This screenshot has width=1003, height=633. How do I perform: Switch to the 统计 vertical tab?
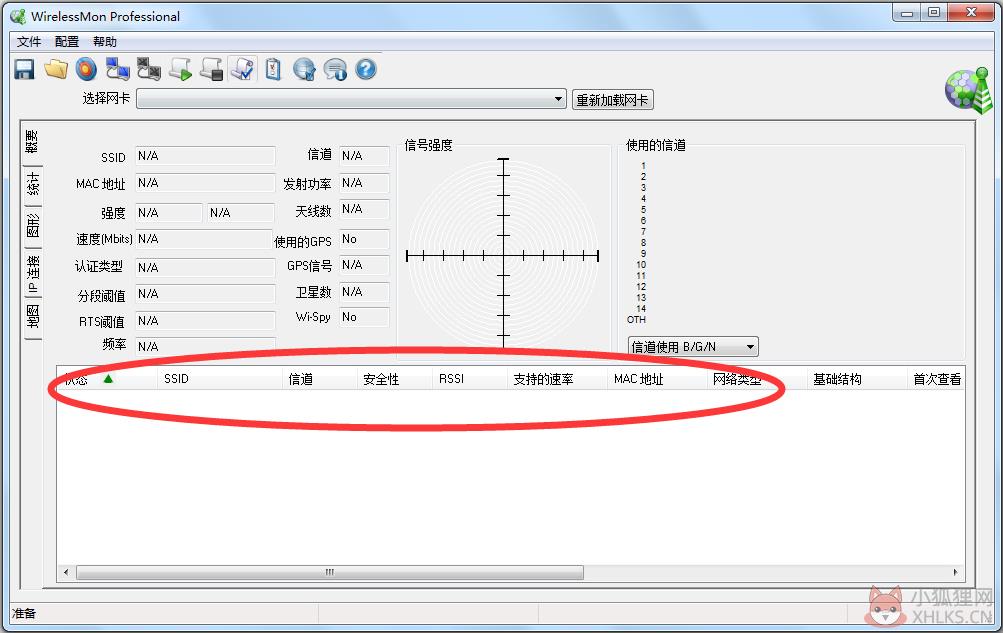pyautogui.click(x=32, y=185)
